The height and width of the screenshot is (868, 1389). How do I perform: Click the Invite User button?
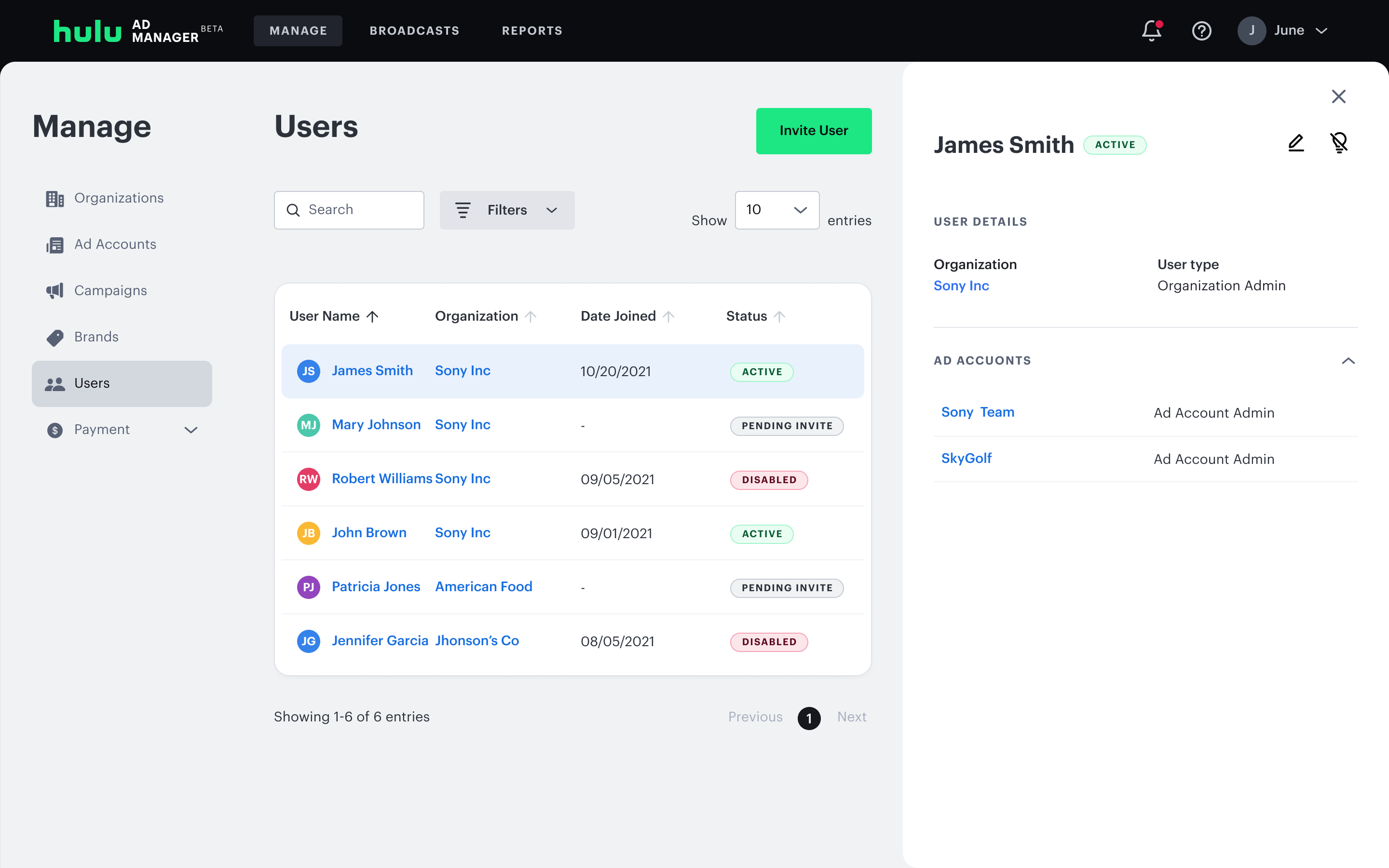point(813,131)
